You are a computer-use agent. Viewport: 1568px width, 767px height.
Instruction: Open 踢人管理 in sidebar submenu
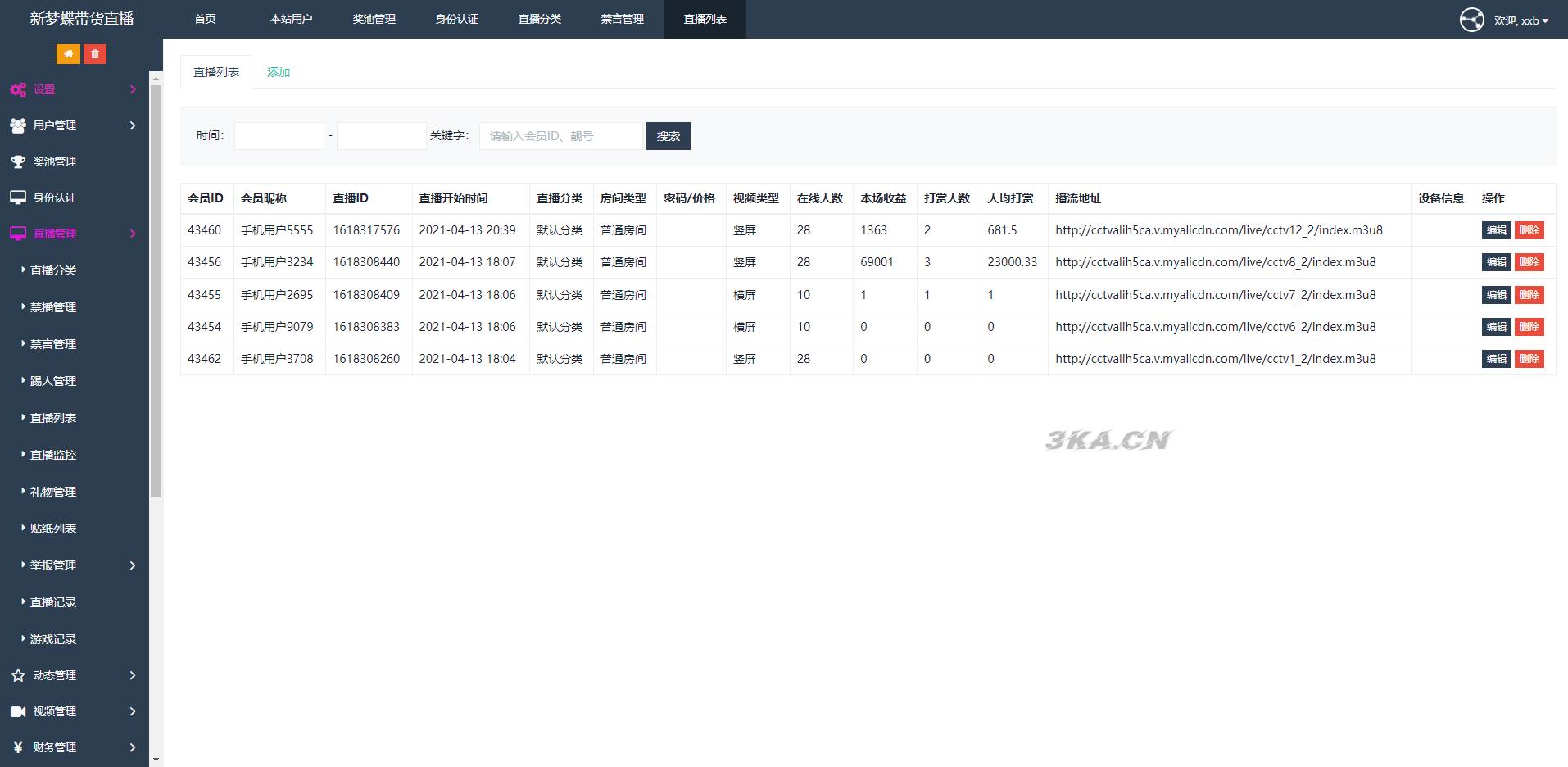pos(53,381)
